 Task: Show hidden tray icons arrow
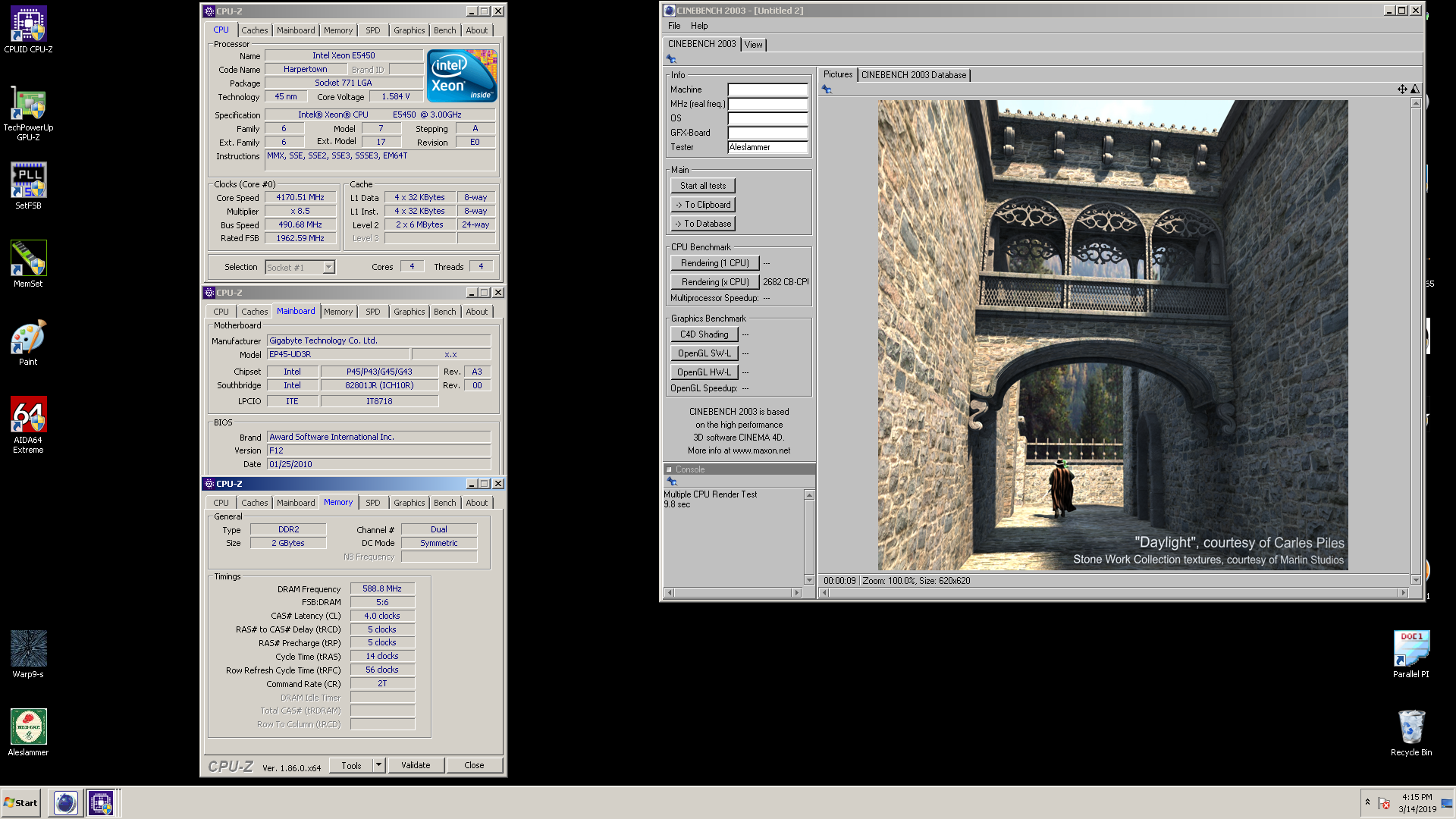click(x=1367, y=802)
